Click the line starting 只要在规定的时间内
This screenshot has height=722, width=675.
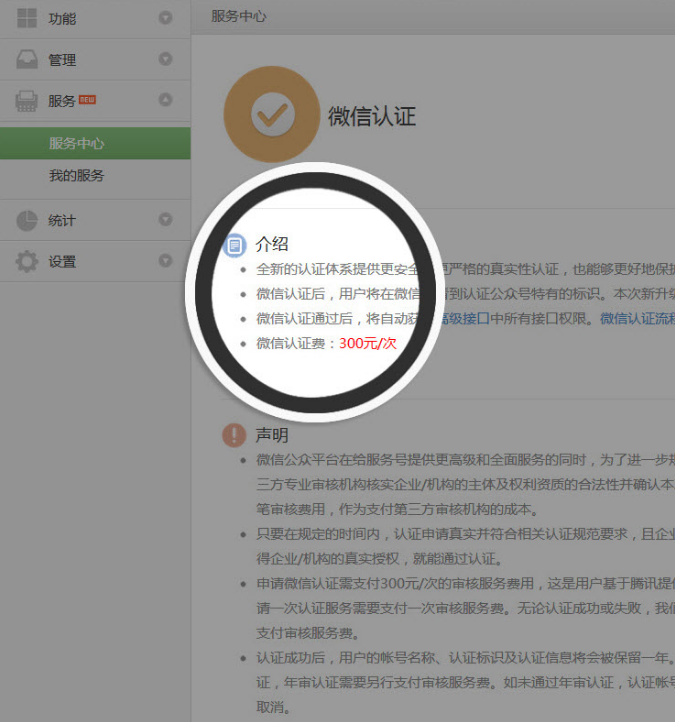(x=466, y=534)
